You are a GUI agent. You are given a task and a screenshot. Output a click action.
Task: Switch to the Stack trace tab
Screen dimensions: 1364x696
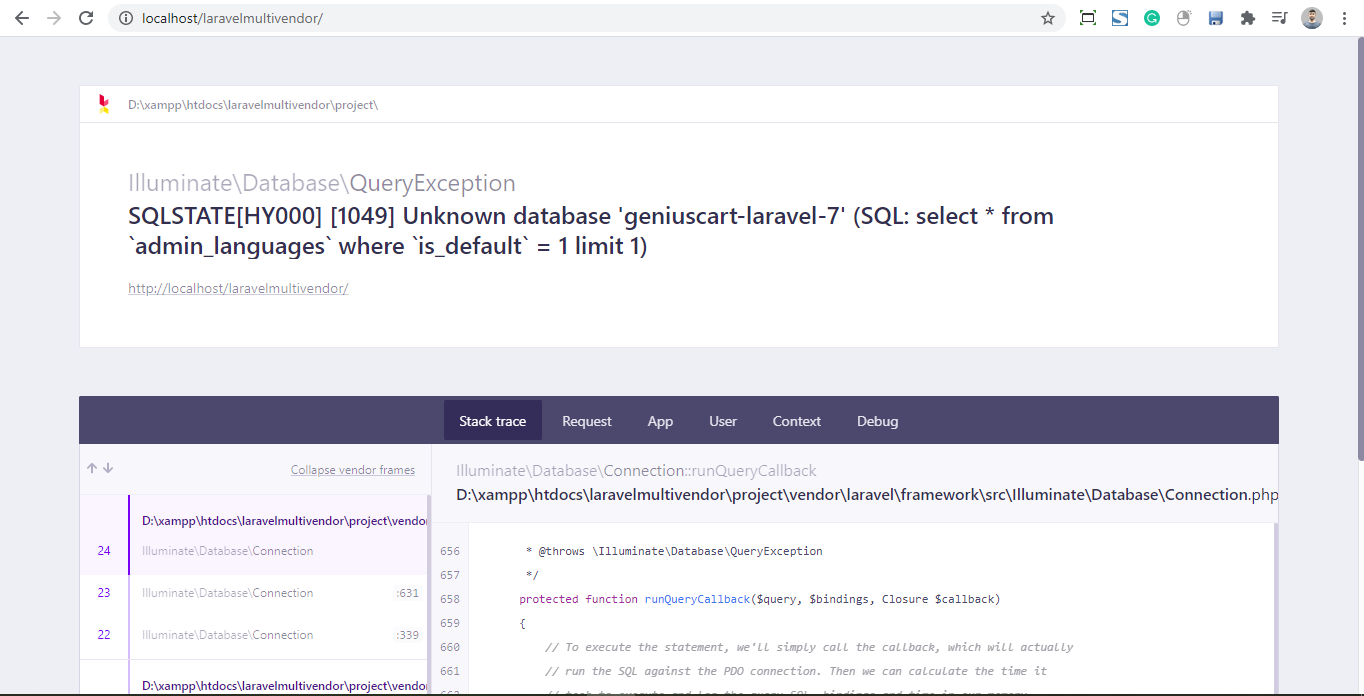[492, 421]
